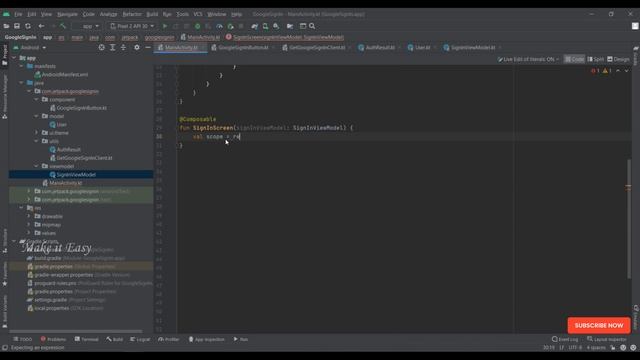The width and height of the screenshot is (640, 360).
Task: Open Live Edit of literals dropdown
Action: click(x=528, y=59)
